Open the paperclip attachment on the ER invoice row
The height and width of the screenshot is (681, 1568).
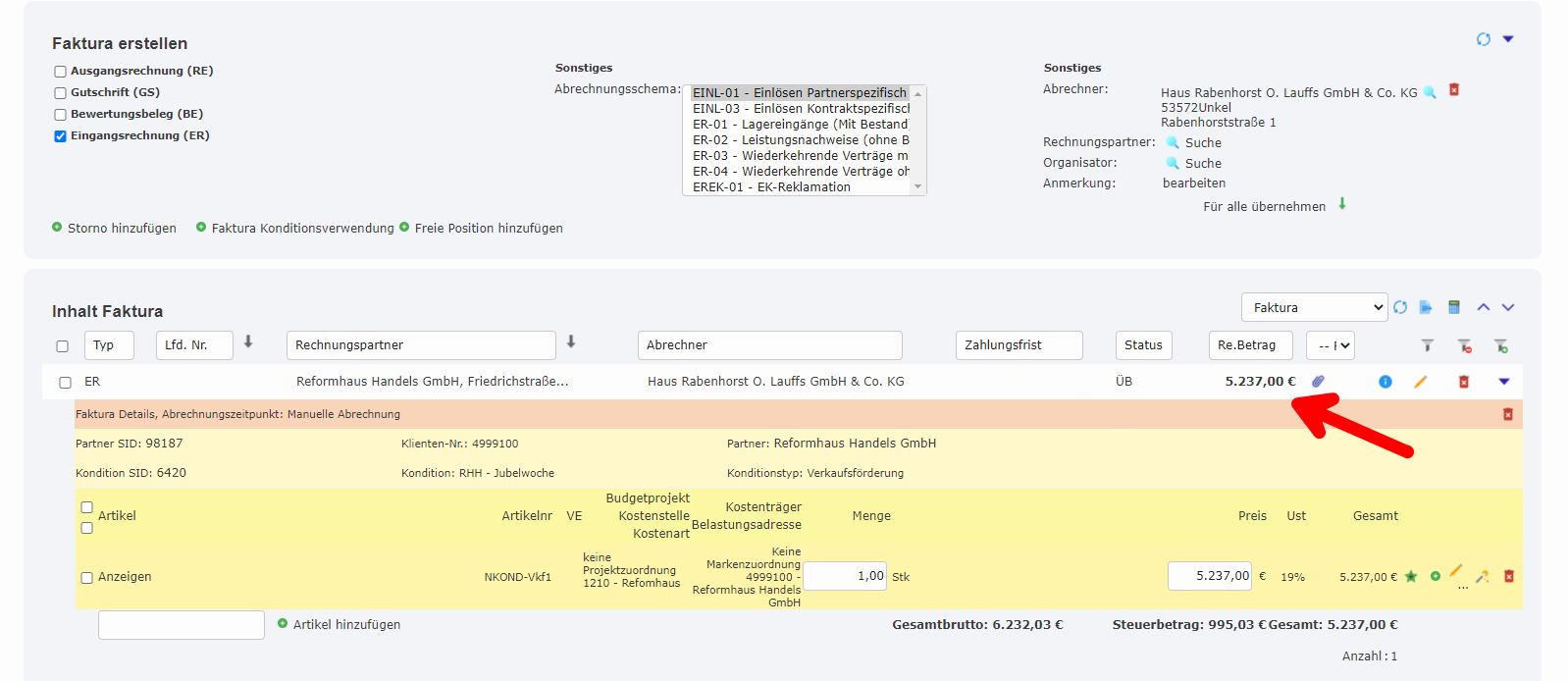coord(1319,381)
